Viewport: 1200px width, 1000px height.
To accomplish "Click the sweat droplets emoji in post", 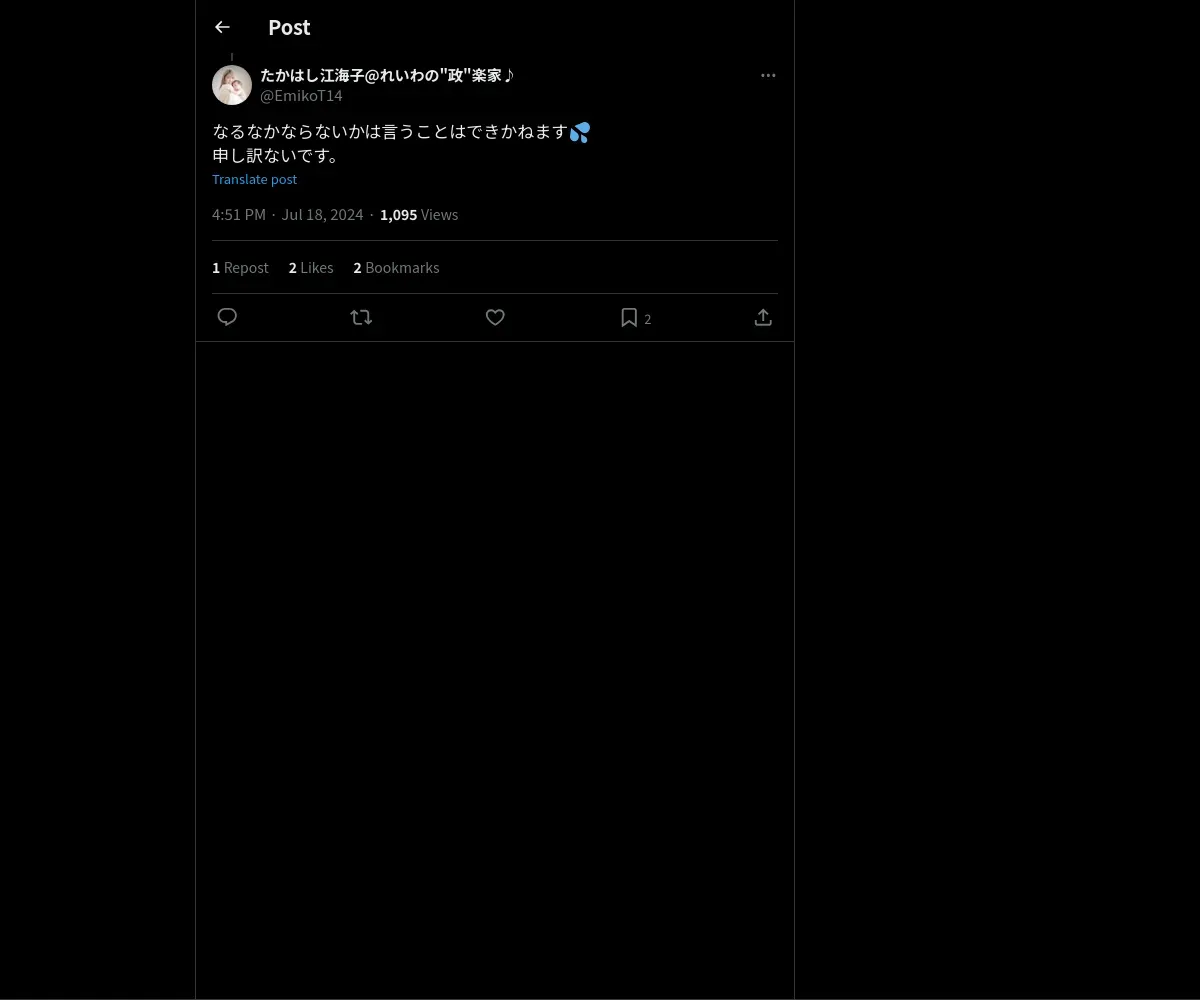I will click(x=580, y=132).
